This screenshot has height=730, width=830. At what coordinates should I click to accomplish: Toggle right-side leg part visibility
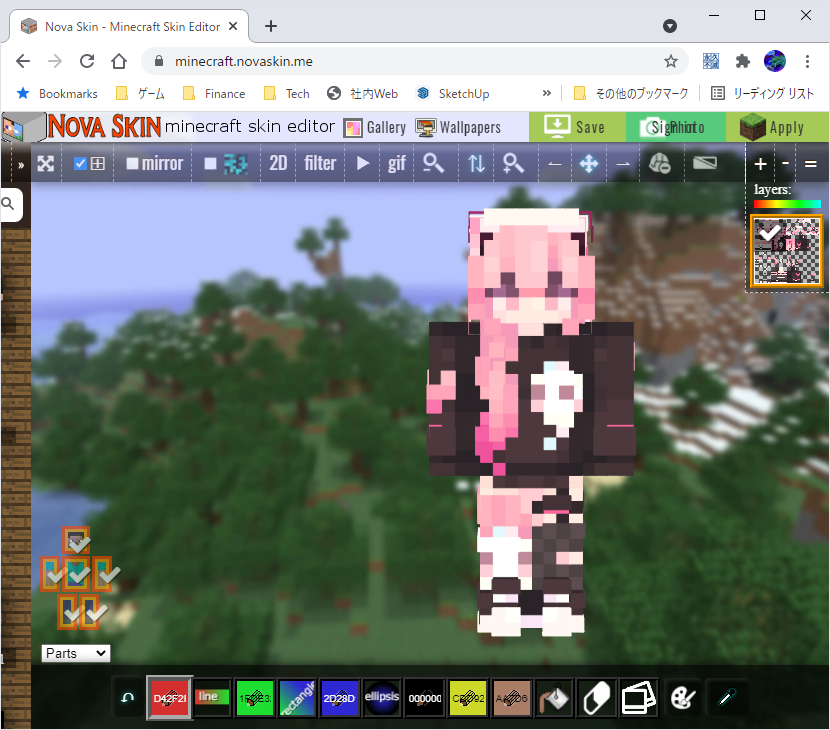click(x=89, y=612)
